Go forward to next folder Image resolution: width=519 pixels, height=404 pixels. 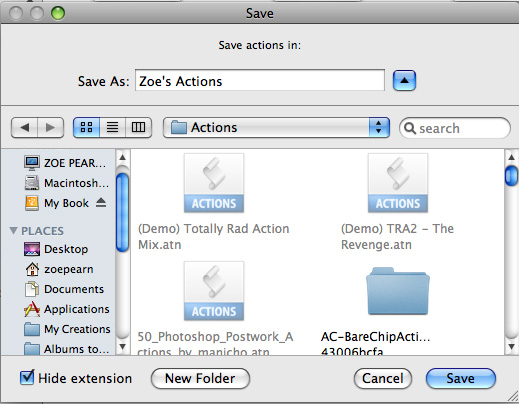pos(50,127)
